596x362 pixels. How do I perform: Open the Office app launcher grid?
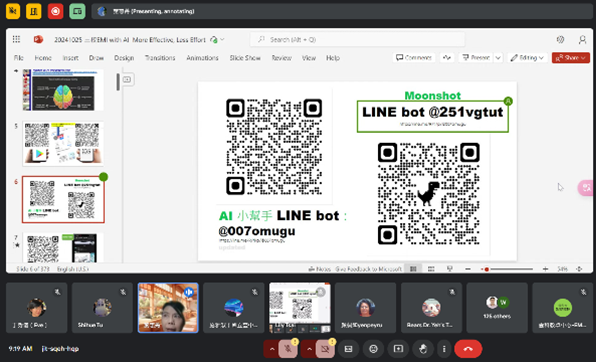click(x=16, y=39)
